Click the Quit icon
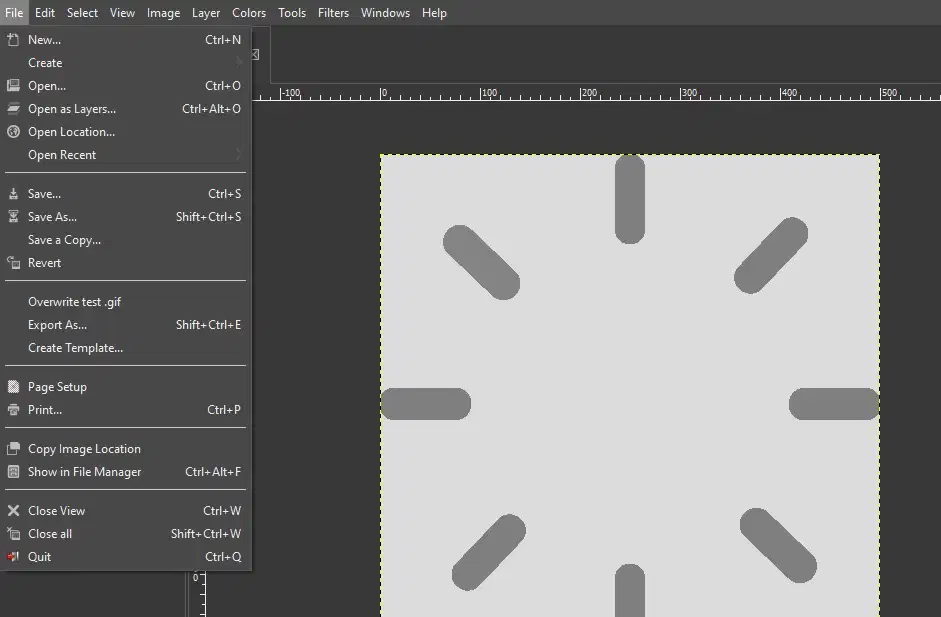This screenshot has width=941, height=617. [13, 556]
